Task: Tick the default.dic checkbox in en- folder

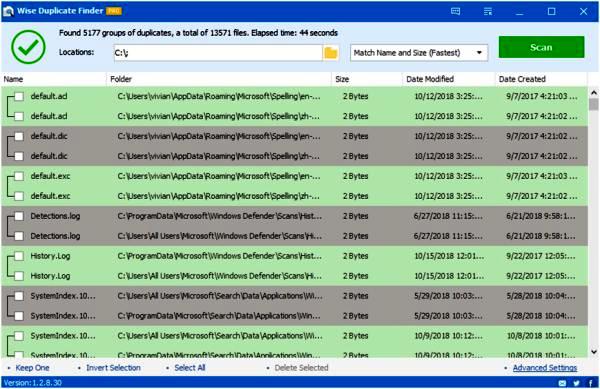Action: (19, 136)
